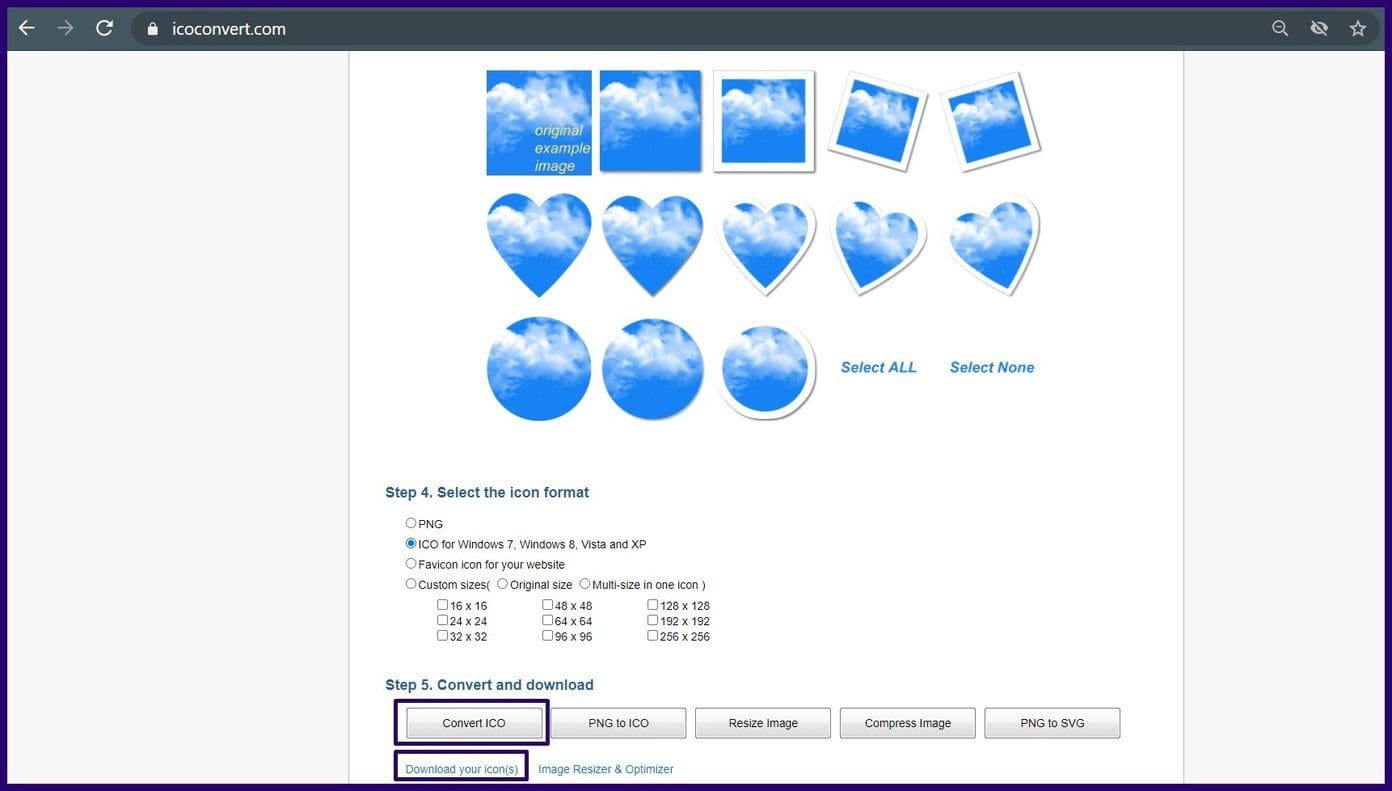This screenshot has height=791, width=1392.
Task: Check the 48 x 48 size box
Action: click(548, 605)
